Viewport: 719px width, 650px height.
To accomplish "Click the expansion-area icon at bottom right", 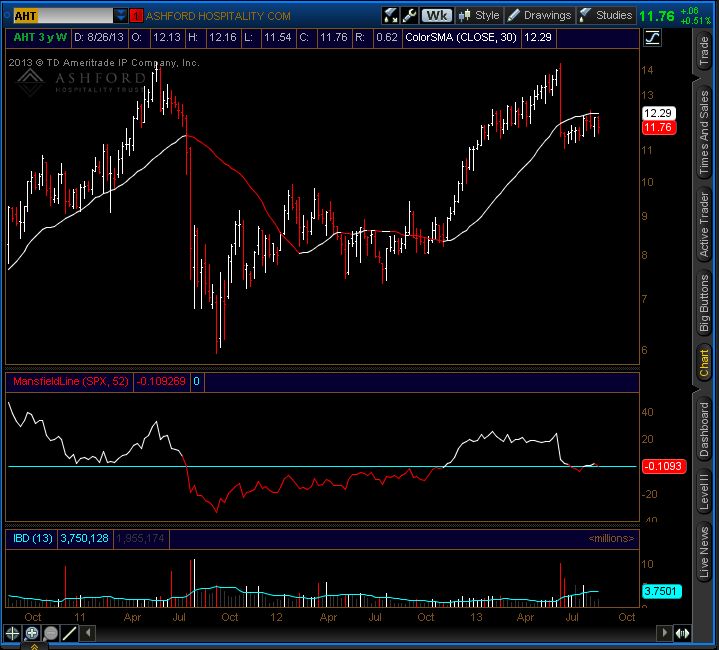I will tap(682, 633).
